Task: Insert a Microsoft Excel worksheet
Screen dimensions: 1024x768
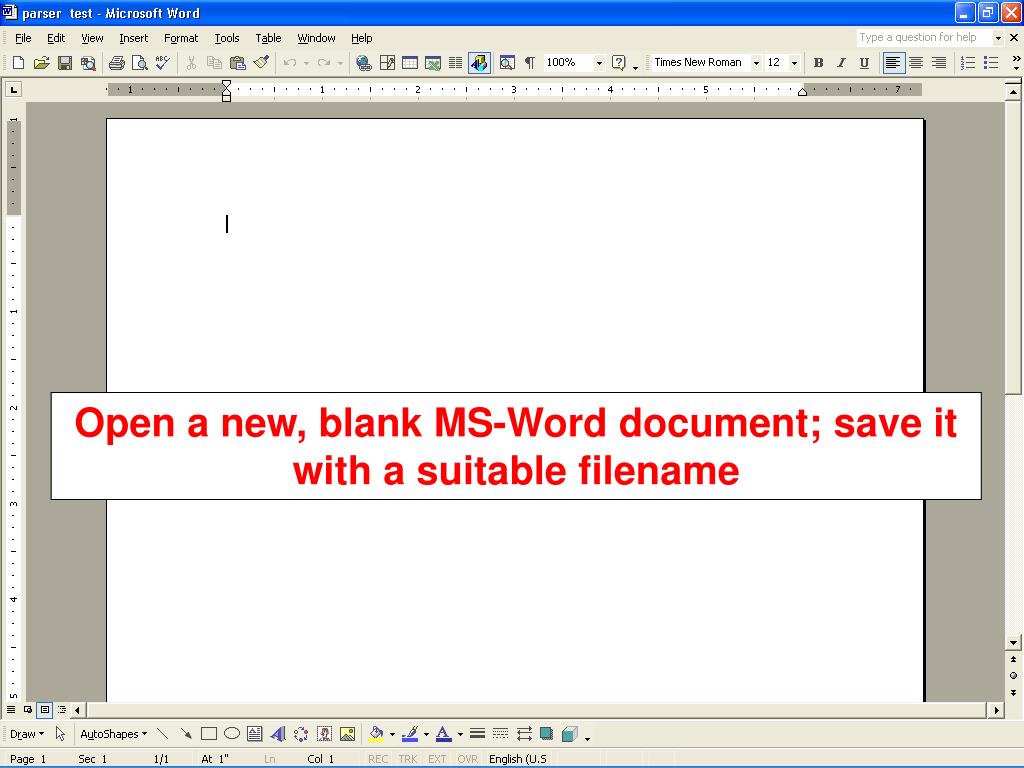Action: click(x=433, y=63)
